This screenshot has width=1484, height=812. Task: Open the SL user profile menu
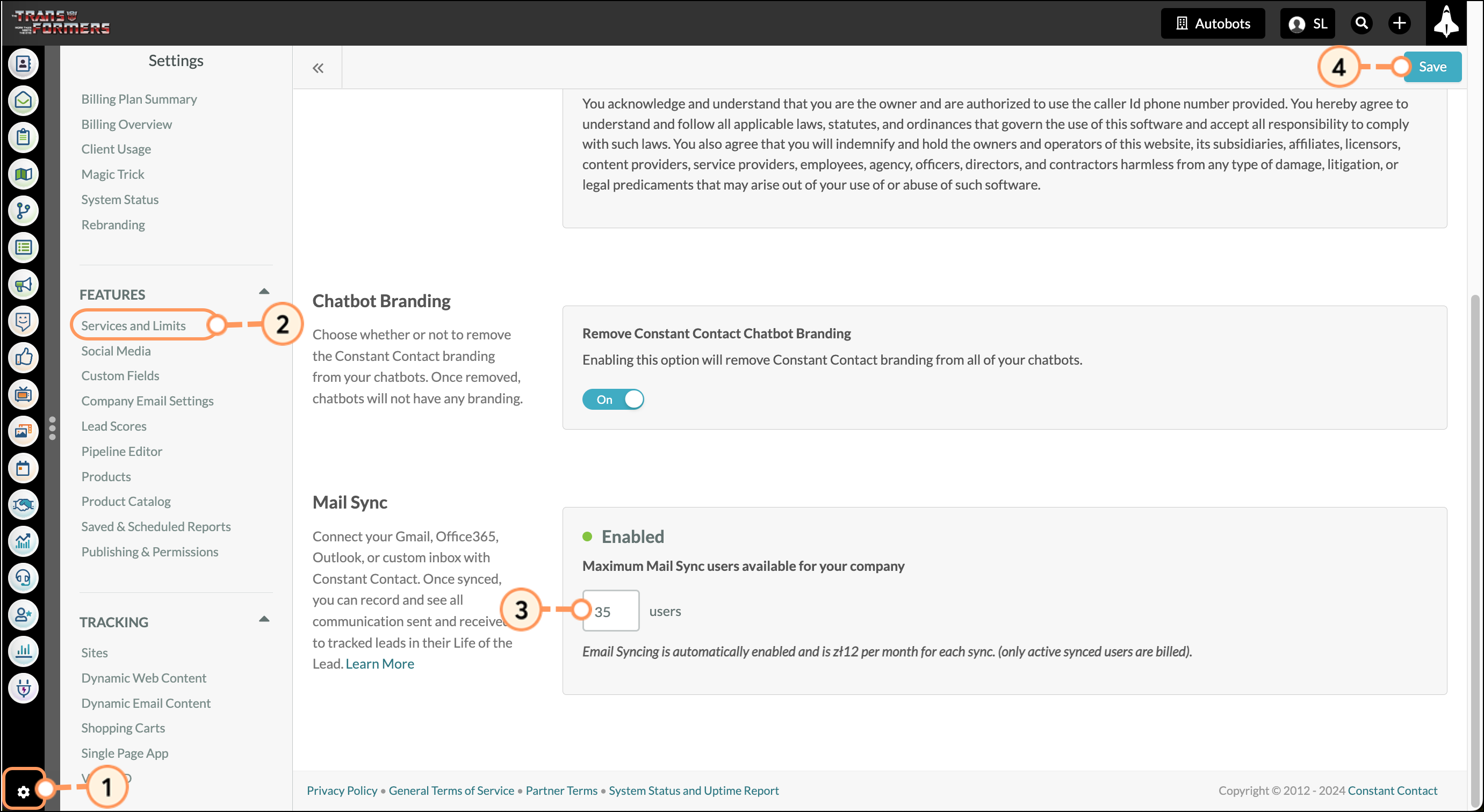pos(1307,24)
